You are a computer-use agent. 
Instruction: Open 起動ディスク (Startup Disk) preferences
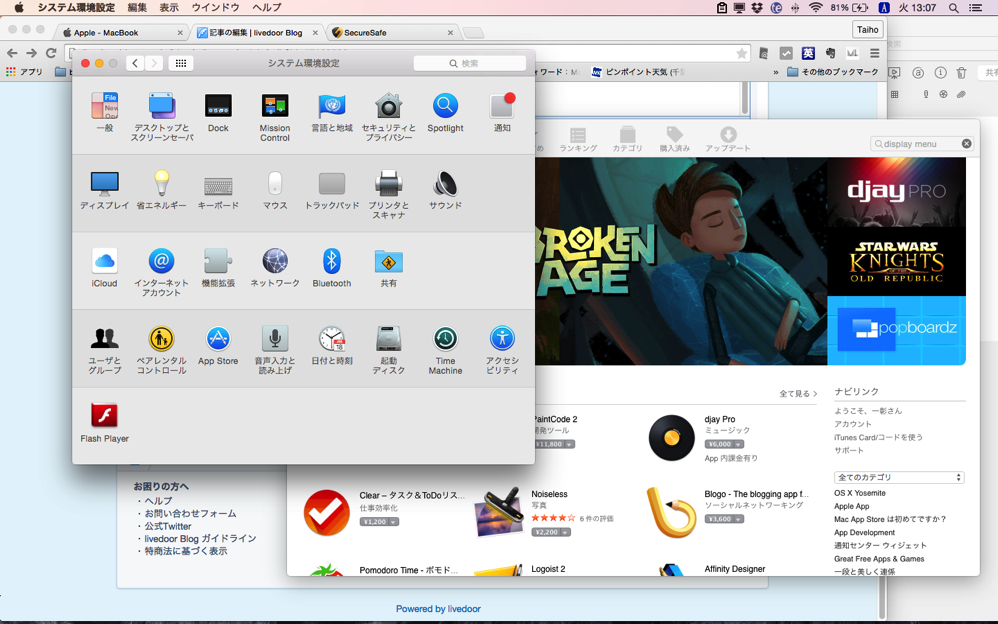[388, 350]
